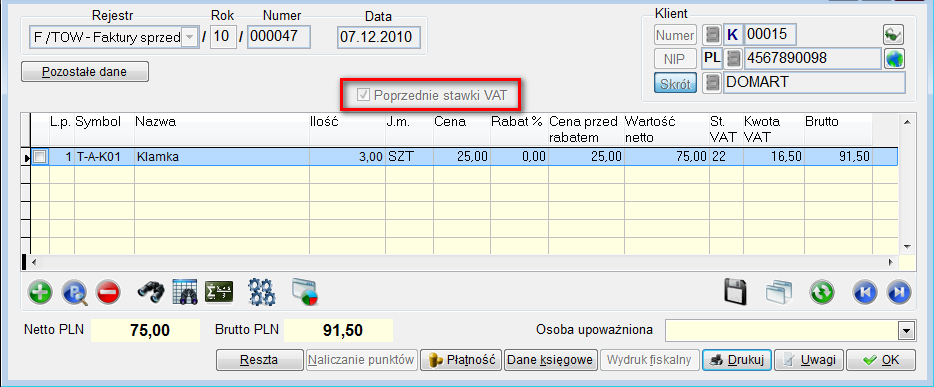Viewport: 934px width, 387px height.
Task: Click the green glasses icon in Klient panel
Action: [893, 35]
